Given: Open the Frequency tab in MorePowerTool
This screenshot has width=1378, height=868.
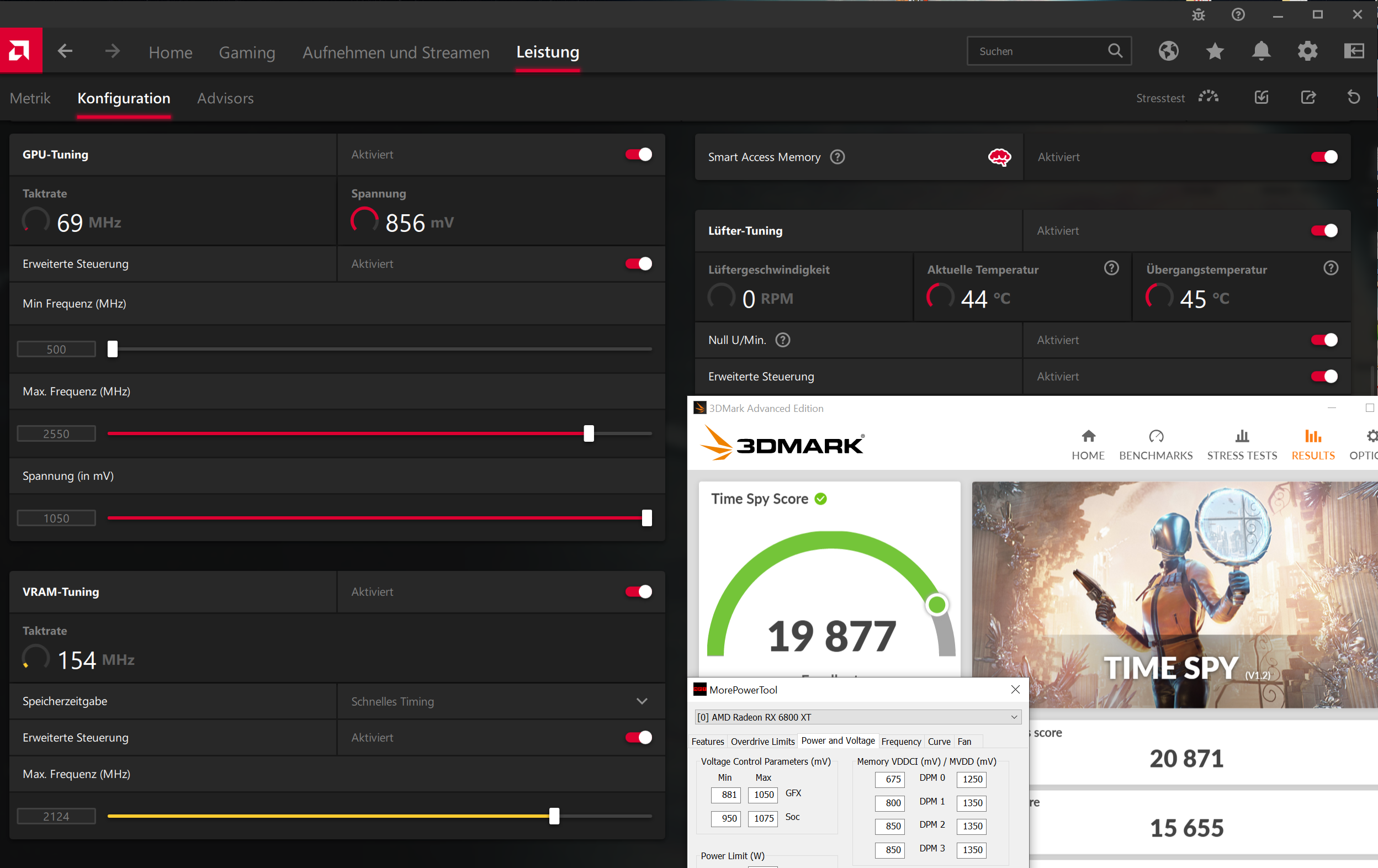Looking at the screenshot, I should (x=901, y=742).
